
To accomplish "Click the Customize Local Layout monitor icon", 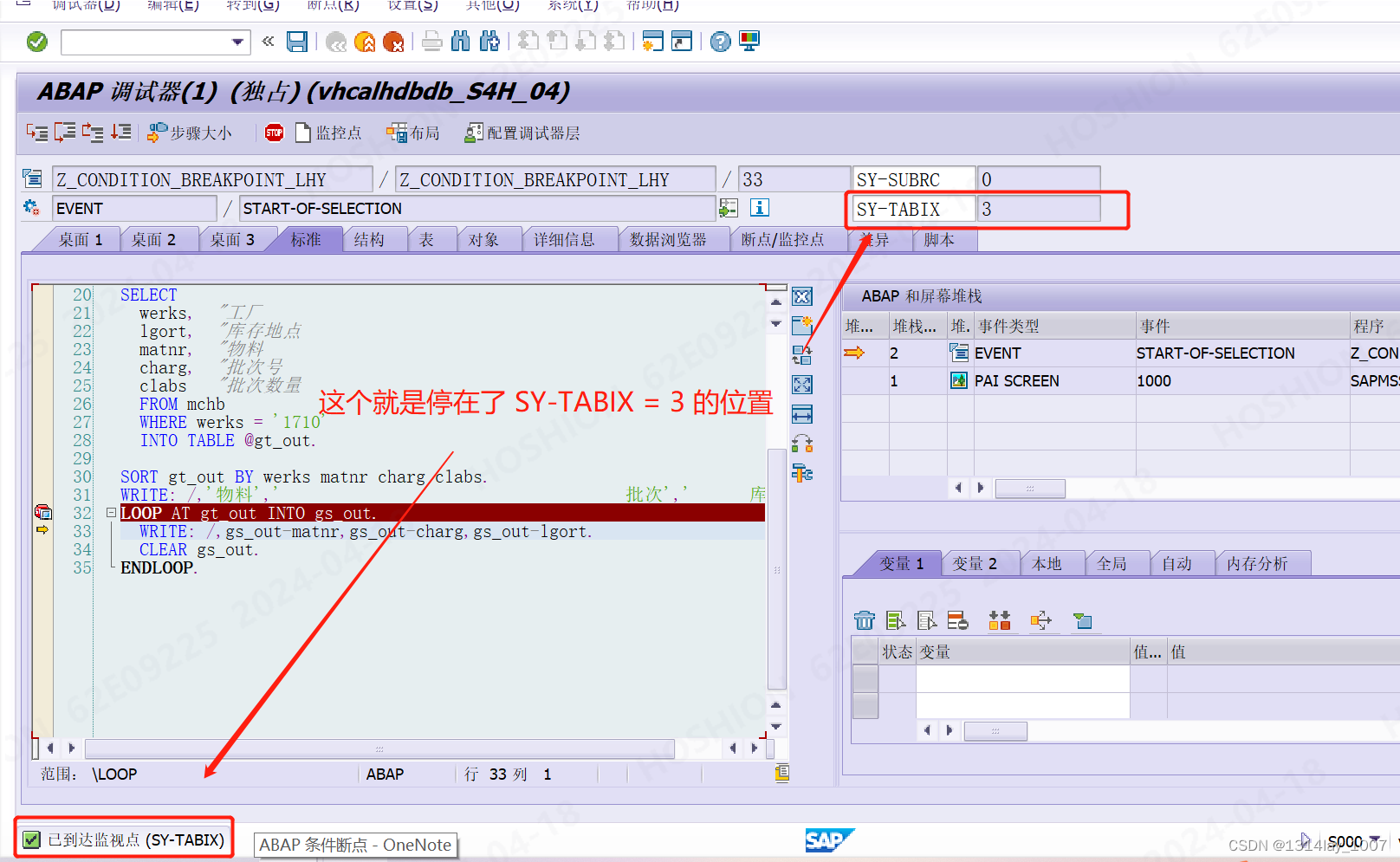I will click(x=749, y=42).
